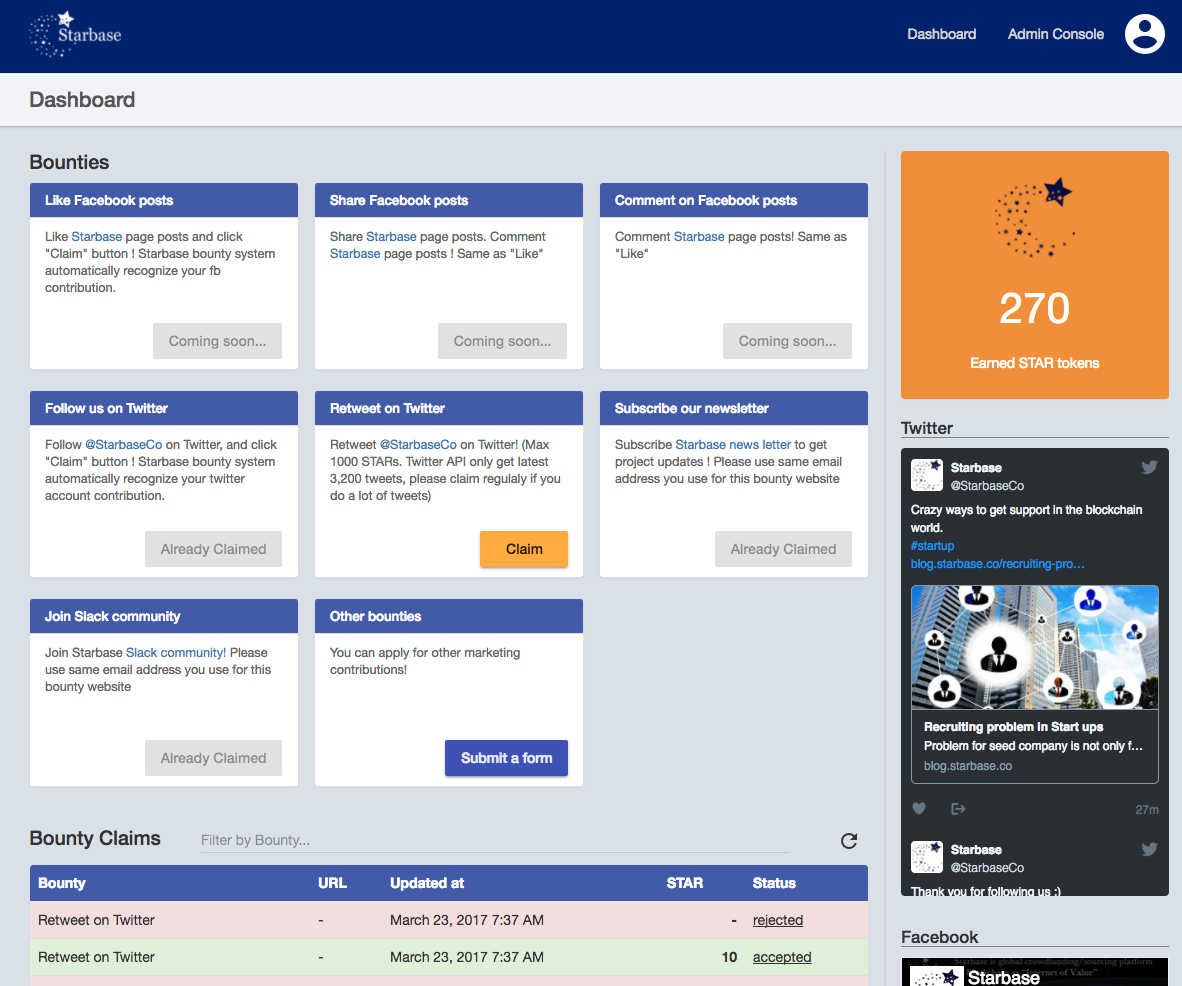Click Twitter bird icon on second tweet
1182x986 pixels.
(1149, 850)
